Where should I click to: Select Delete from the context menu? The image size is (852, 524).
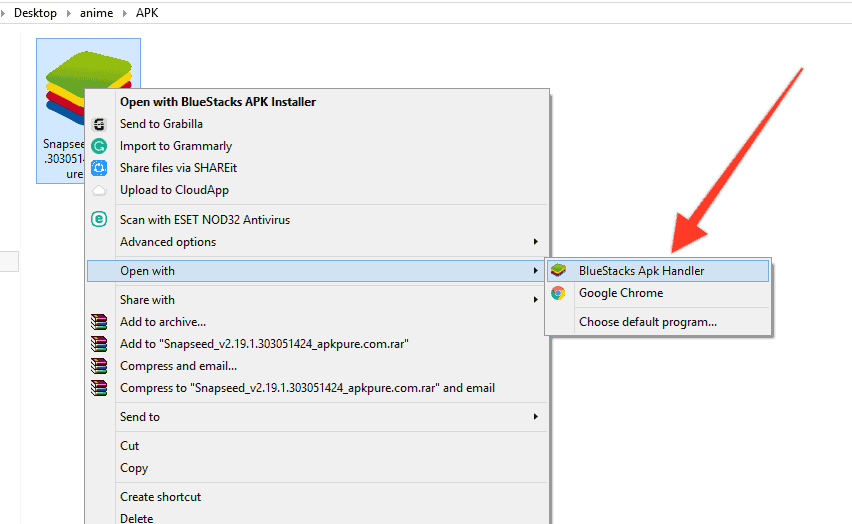click(136, 519)
